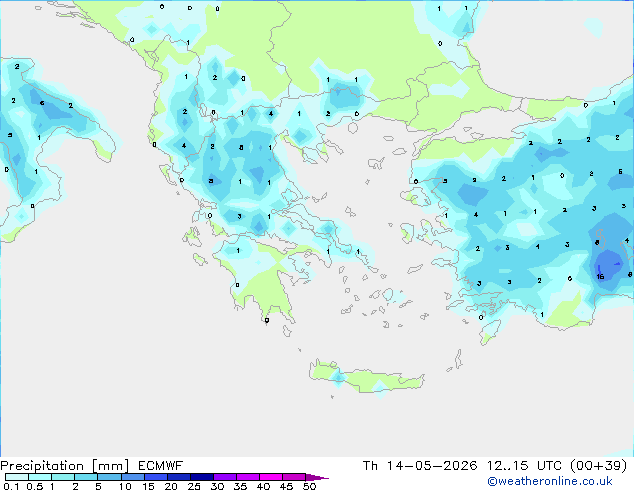Viewport: 634px width, 490px height.
Task: Click the legend tick label '45'
Action: click(x=287, y=486)
